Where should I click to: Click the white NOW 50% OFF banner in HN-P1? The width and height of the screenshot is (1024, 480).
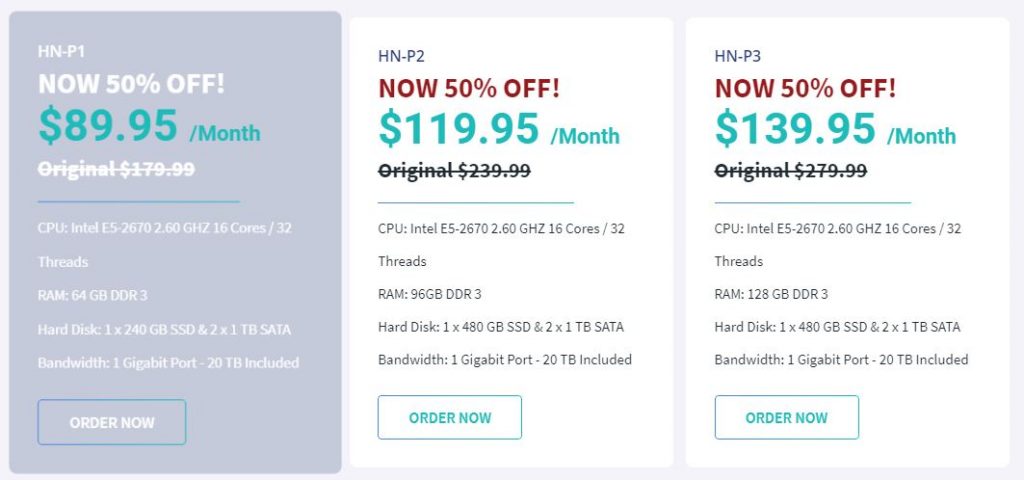pyautogui.click(x=132, y=83)
